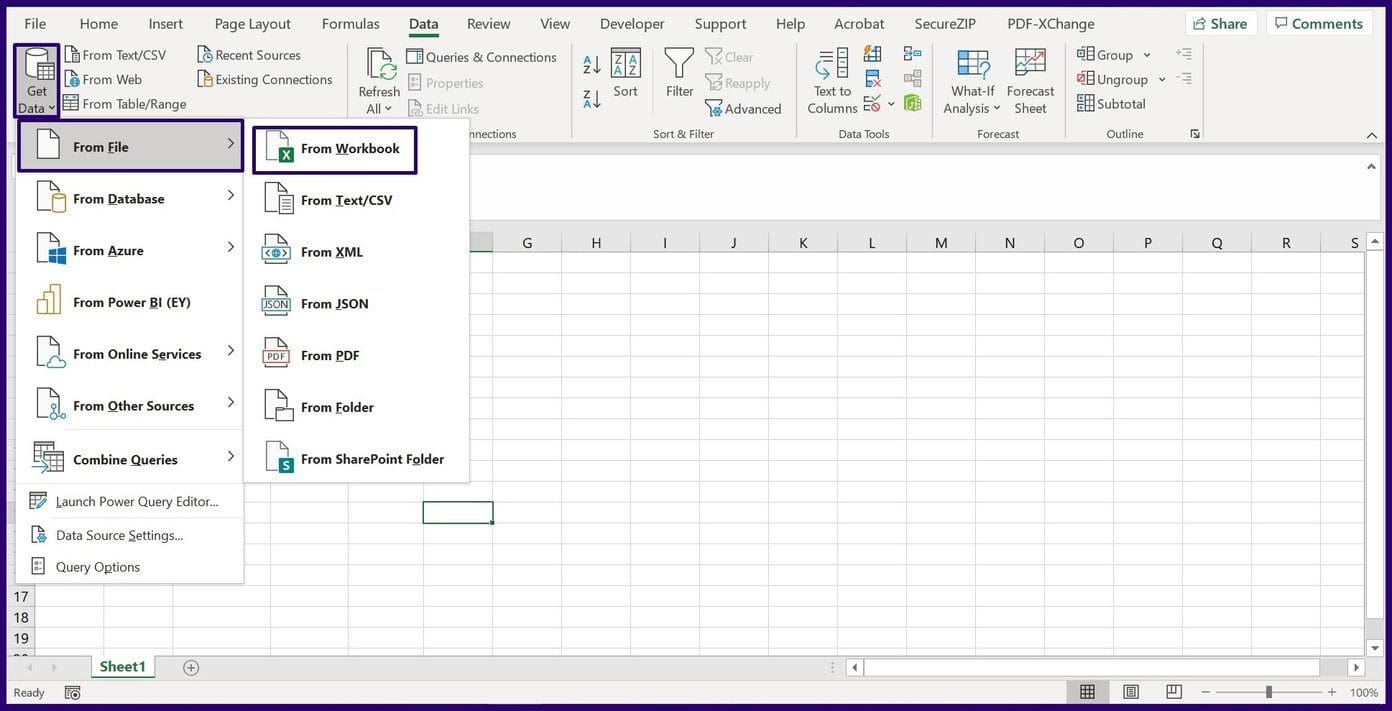Click Advanced filter option
The width and height of the screenshot is (1392, 711).
tap(743, 108)
